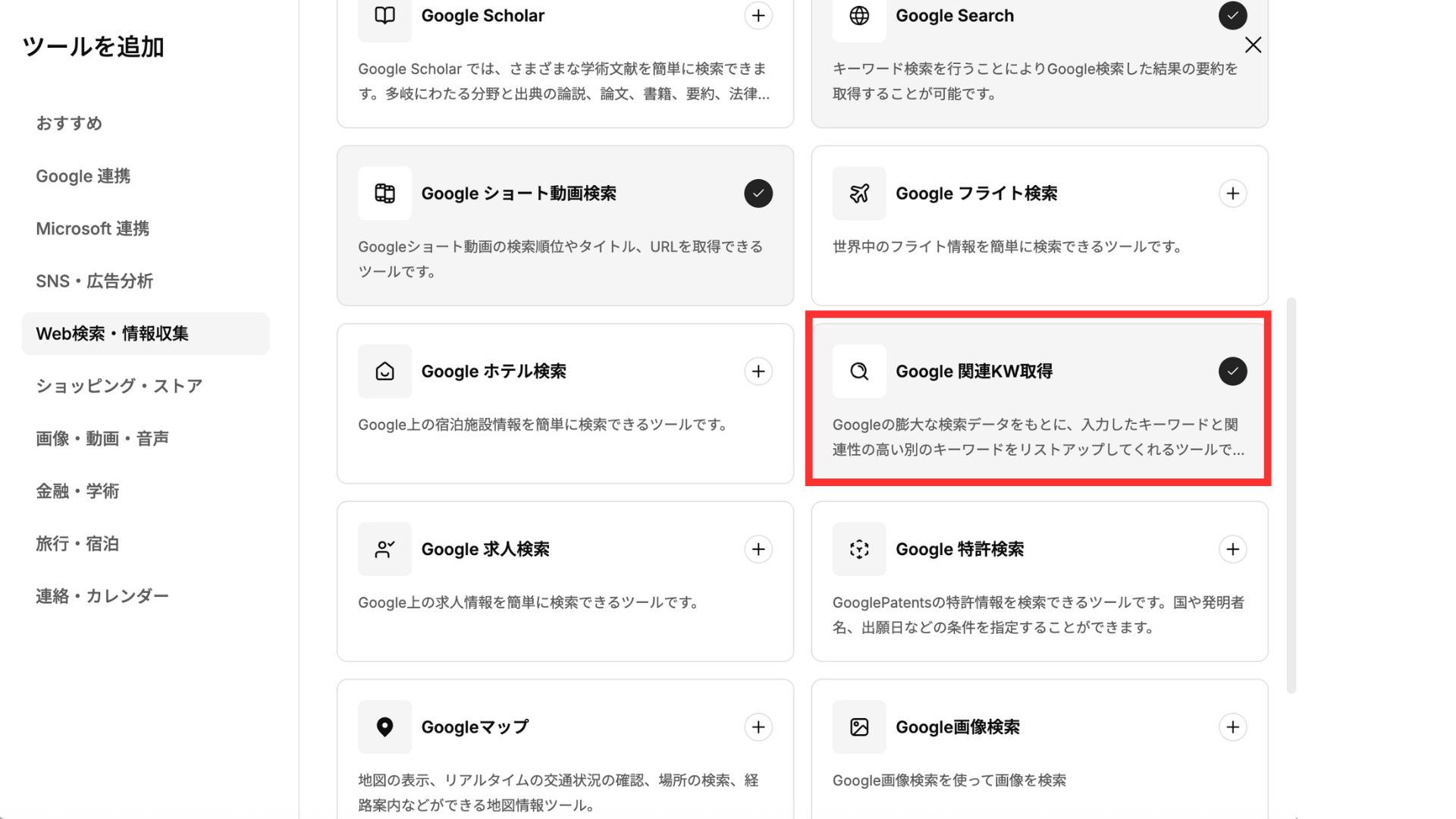The image size is (1456, 819).
Task: Click the map pin icon for Googleマップ
Action: click(x=384, y=726)
